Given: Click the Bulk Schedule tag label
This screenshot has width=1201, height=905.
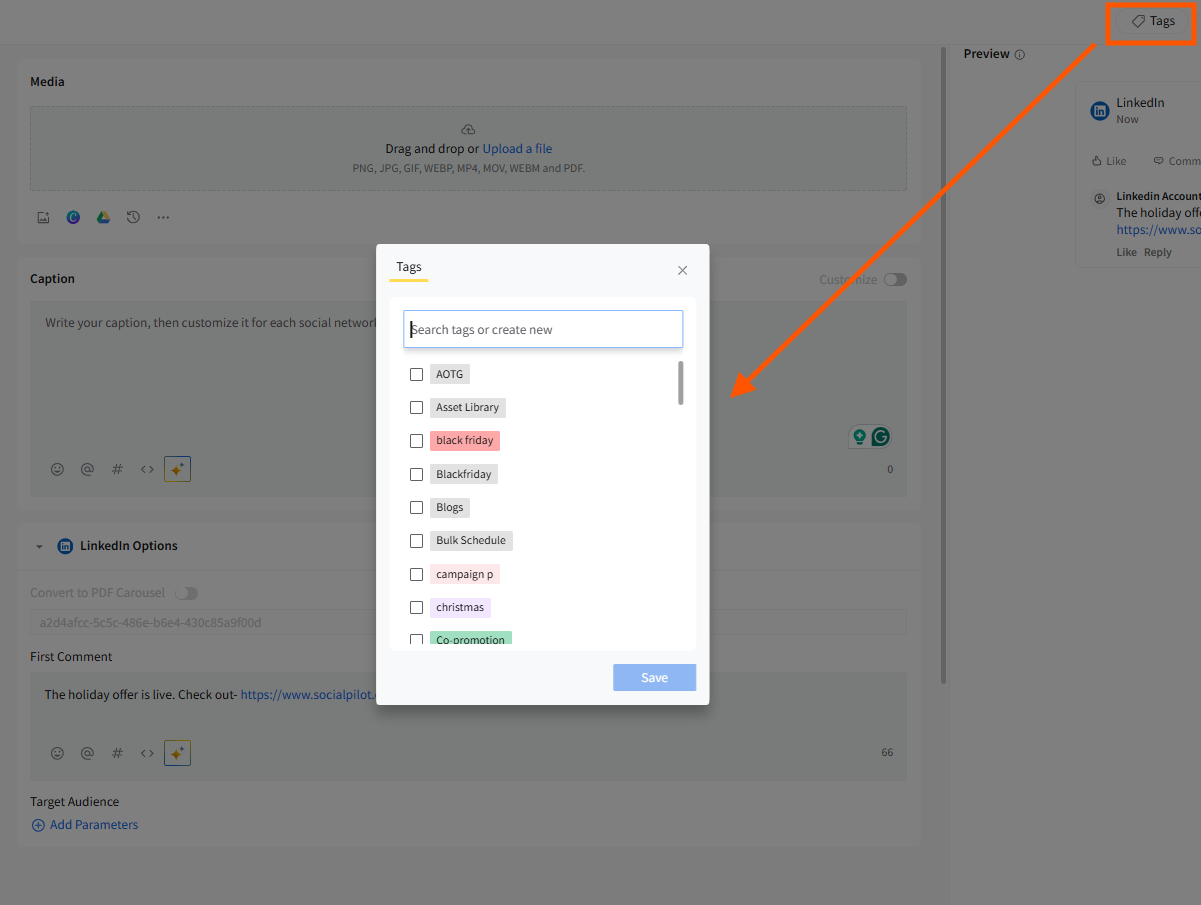Looking at the screenshot, I should (471, 540).
